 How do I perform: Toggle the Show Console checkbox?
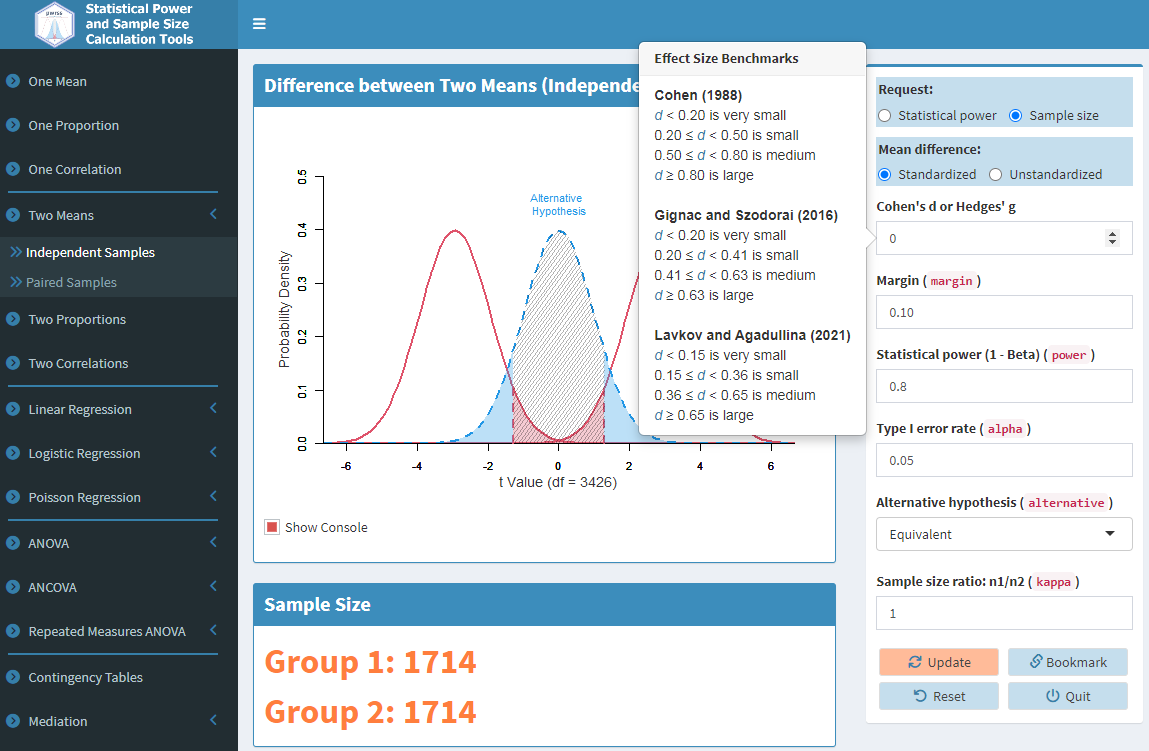point(272,527)
